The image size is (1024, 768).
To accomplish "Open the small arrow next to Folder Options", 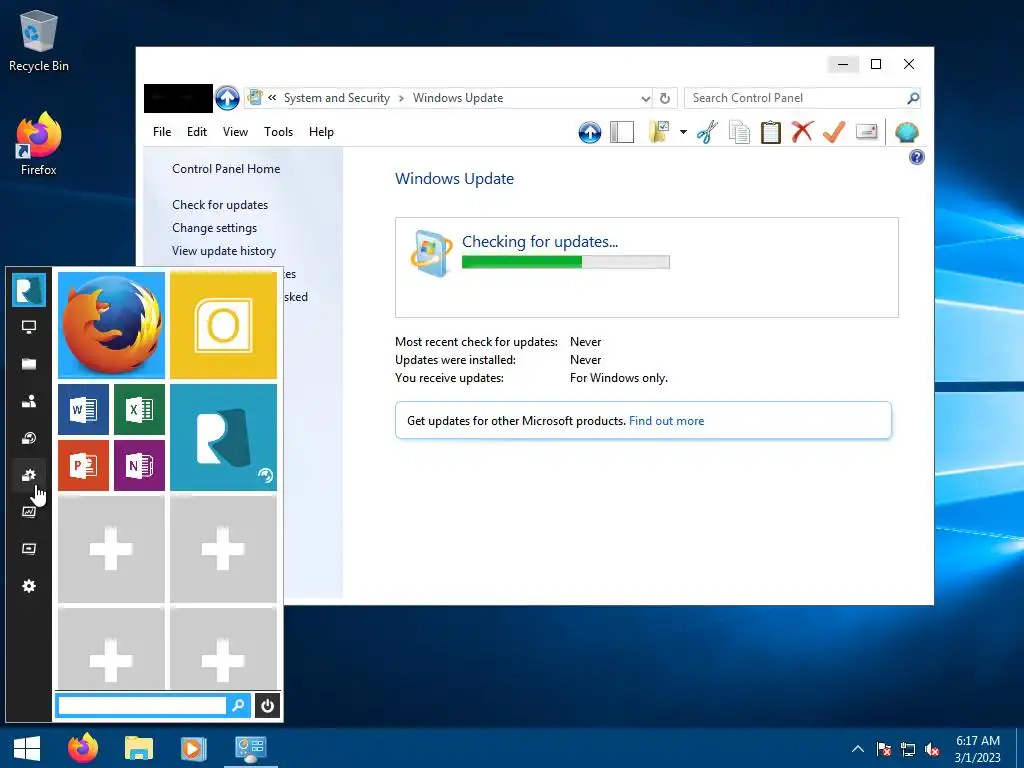I will click(x=683, y=132).
